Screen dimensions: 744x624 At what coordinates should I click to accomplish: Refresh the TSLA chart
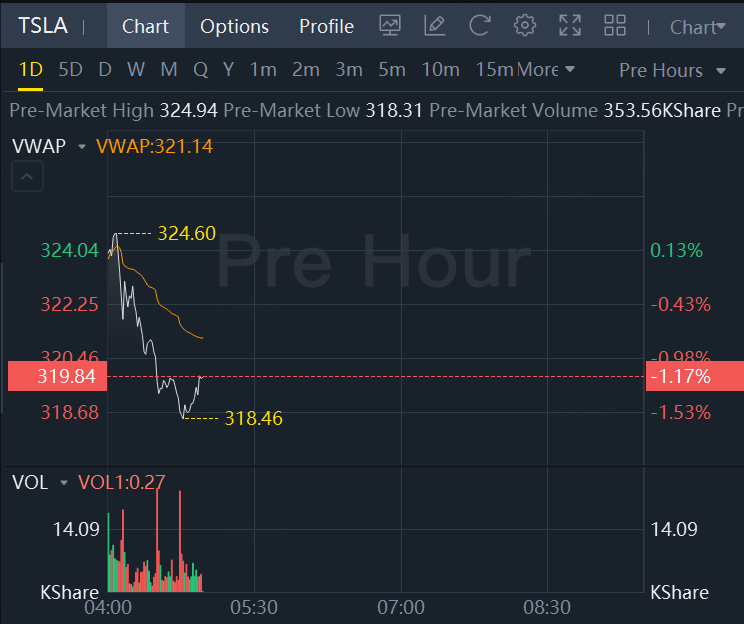479,26
